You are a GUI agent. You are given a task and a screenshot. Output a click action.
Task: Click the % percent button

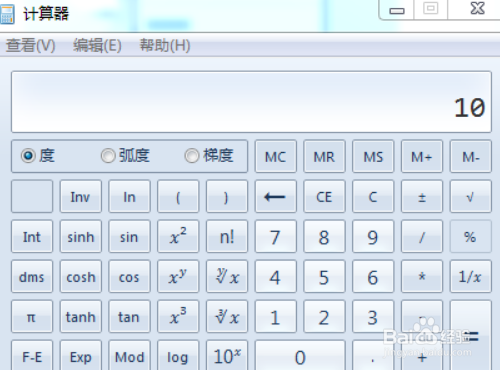point(471,237)
